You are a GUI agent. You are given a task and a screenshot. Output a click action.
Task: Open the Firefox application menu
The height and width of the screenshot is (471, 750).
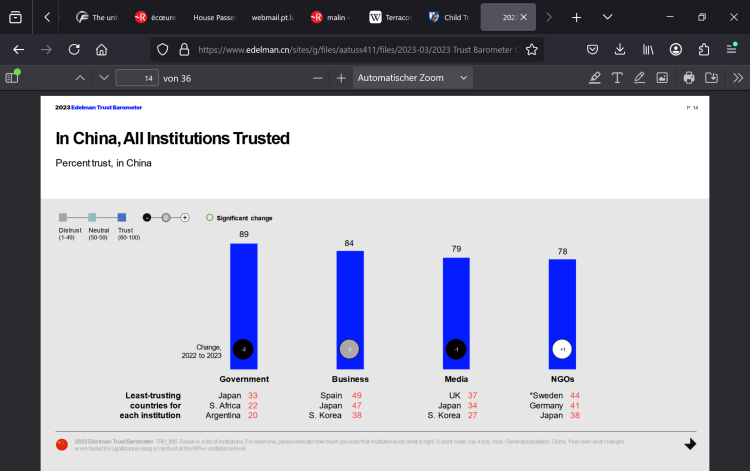tap(731, 49)
